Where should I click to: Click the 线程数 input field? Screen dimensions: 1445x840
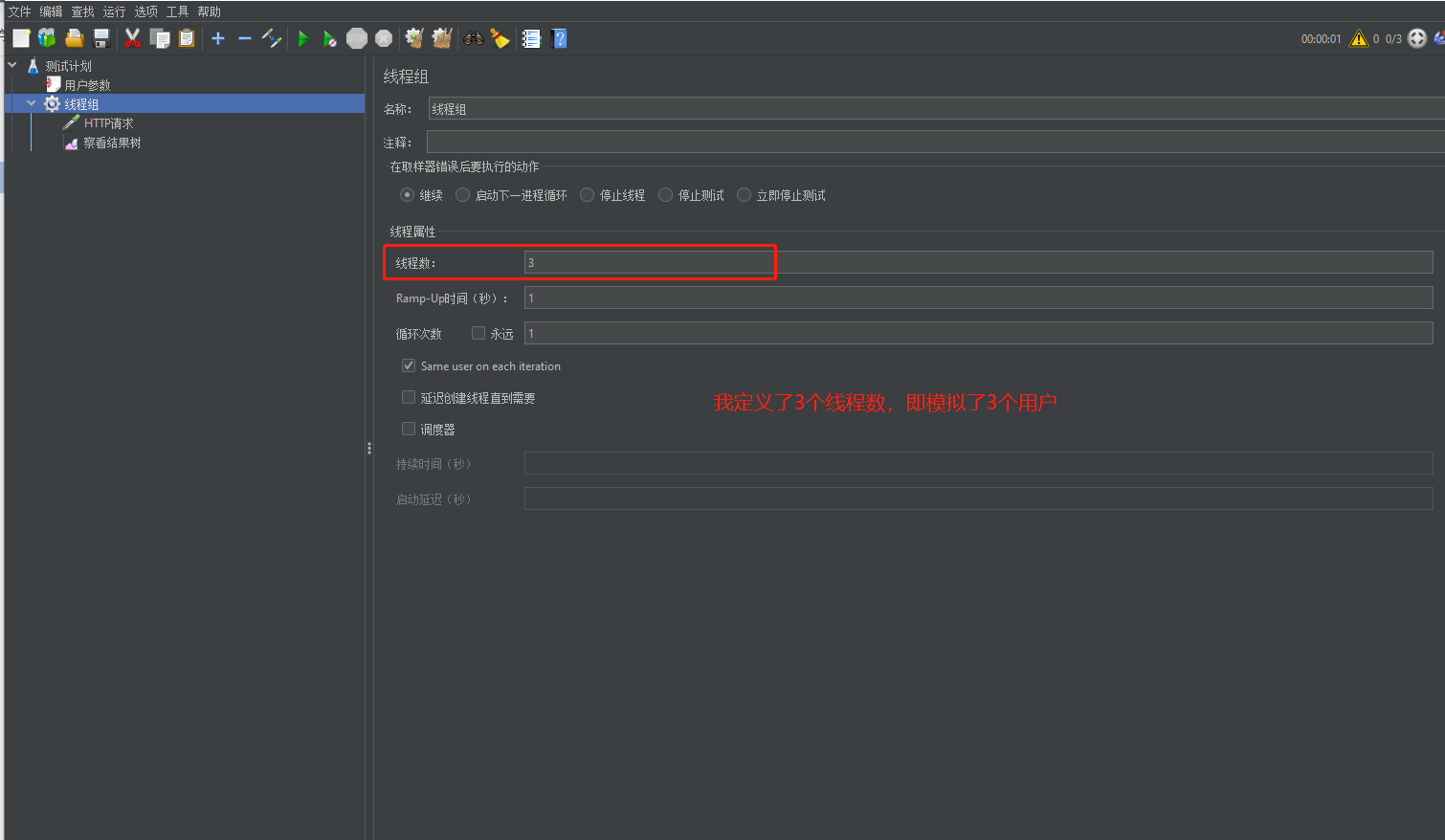(x=978, y=262)
